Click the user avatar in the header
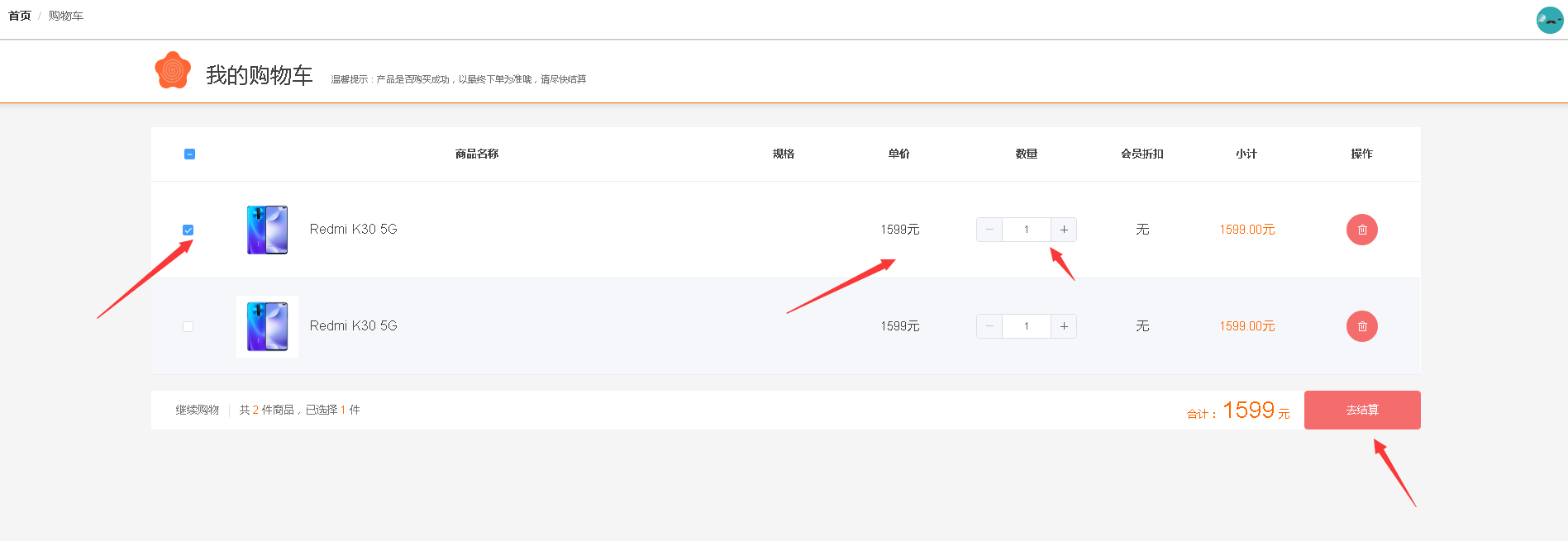 pos(1550,20)
